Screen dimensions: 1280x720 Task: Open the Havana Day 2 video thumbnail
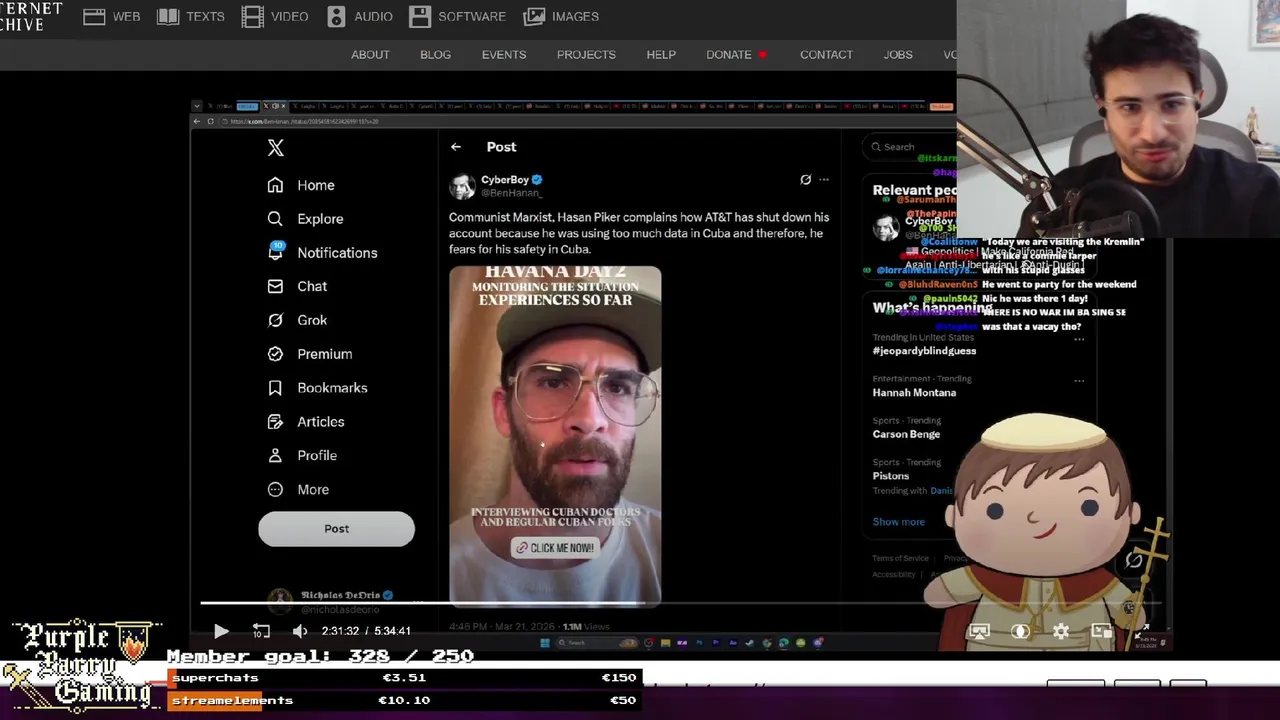(555, 436)
